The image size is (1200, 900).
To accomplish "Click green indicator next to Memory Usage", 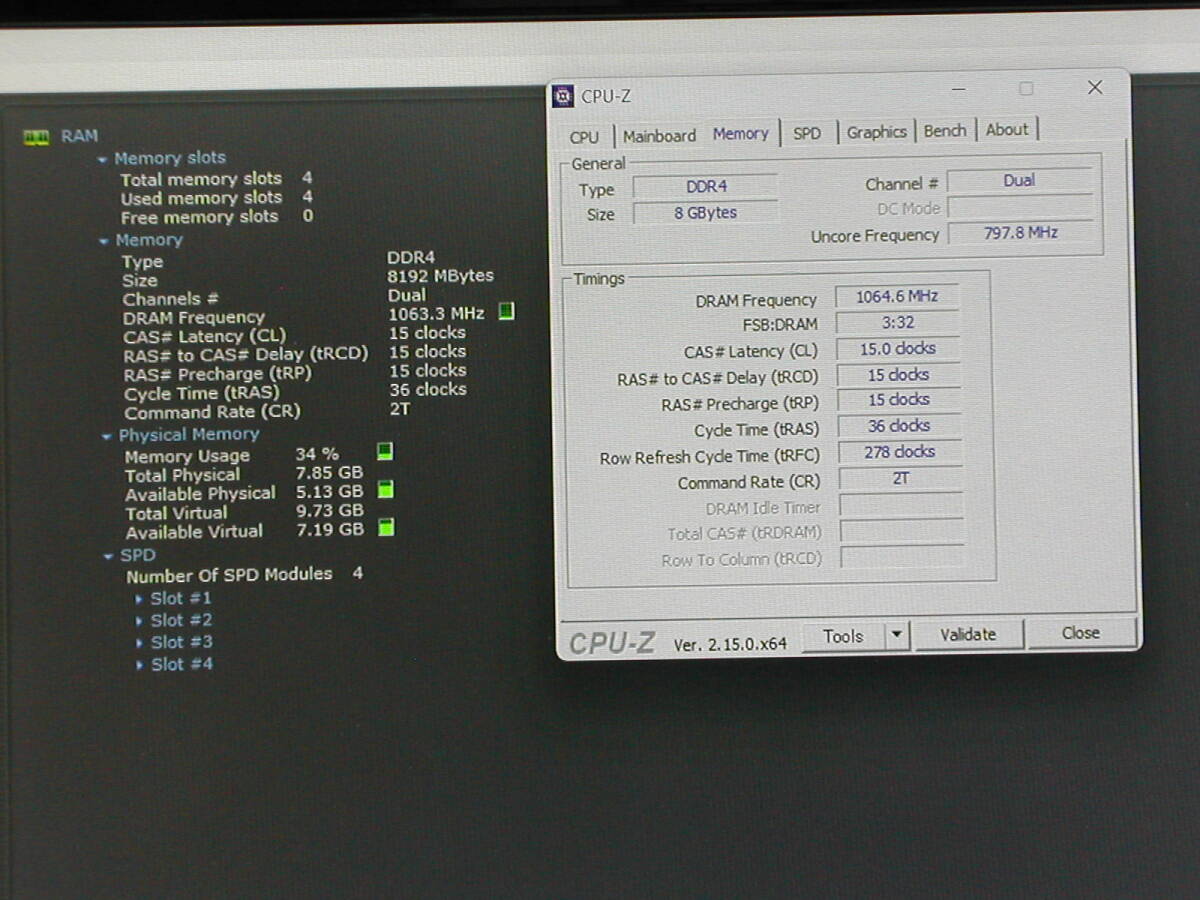I will tap(385, 452).
